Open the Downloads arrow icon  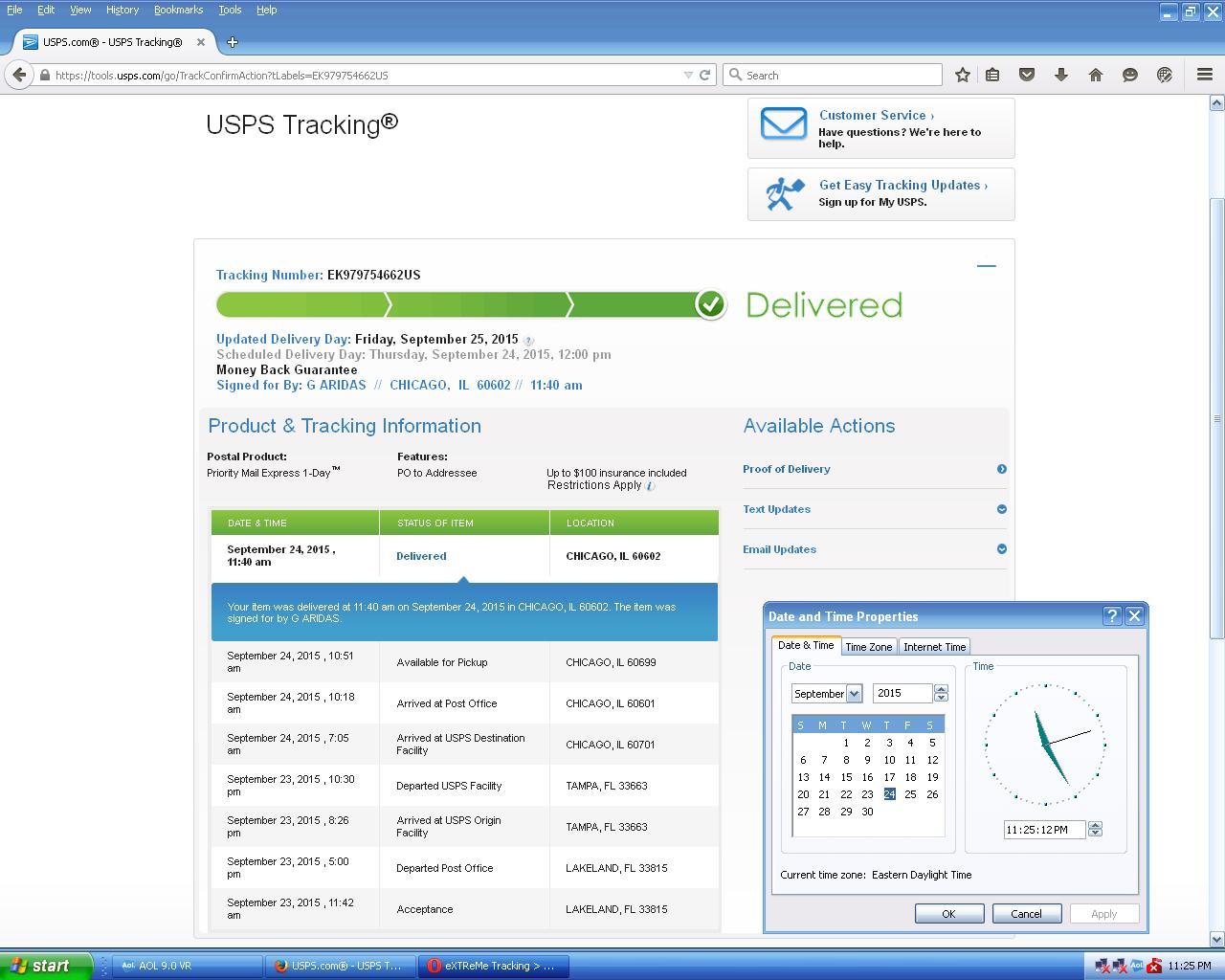pos(1061,75)
